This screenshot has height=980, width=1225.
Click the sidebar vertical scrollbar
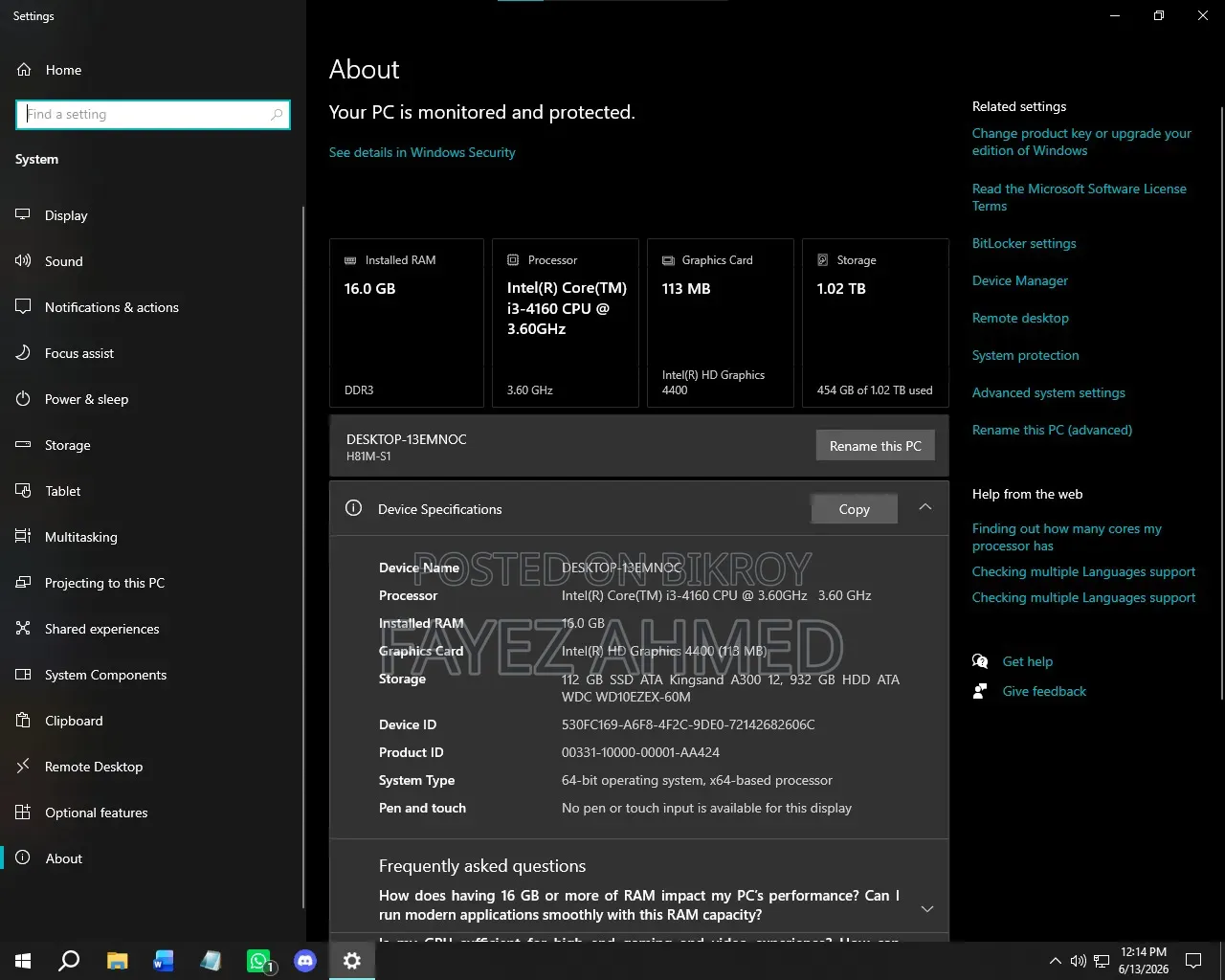point(303,555)
